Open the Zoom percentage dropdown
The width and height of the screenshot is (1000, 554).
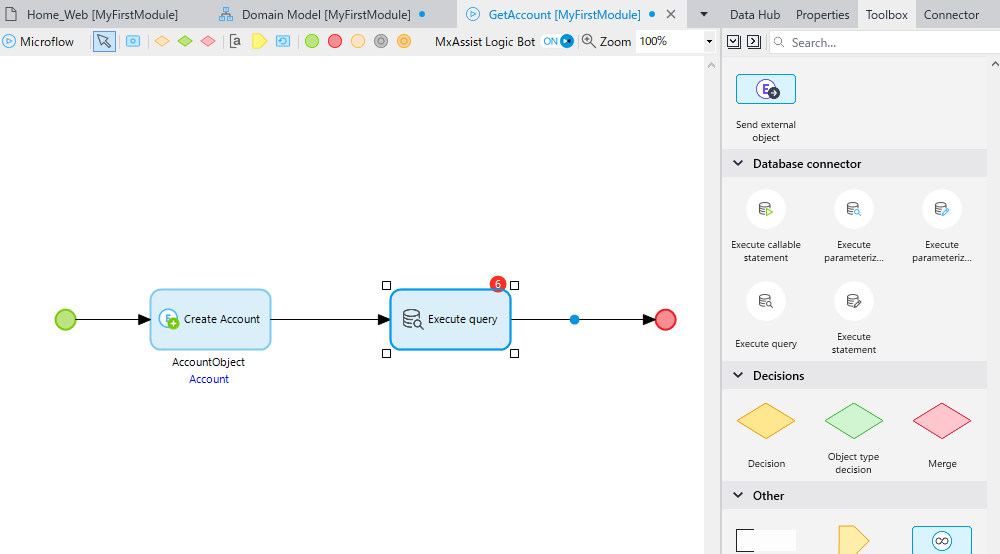coord(709,41)
